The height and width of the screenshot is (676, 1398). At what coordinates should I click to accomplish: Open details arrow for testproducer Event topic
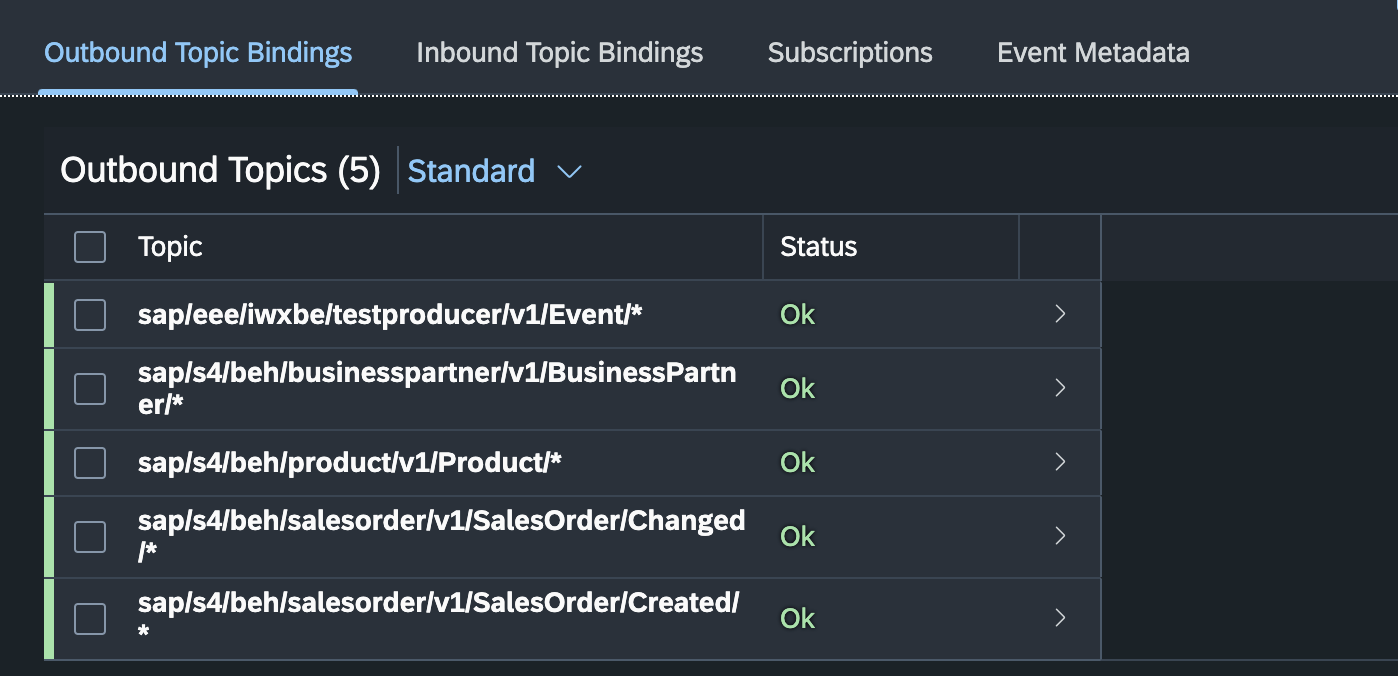pyautogui.click(x=1060, y=314)
